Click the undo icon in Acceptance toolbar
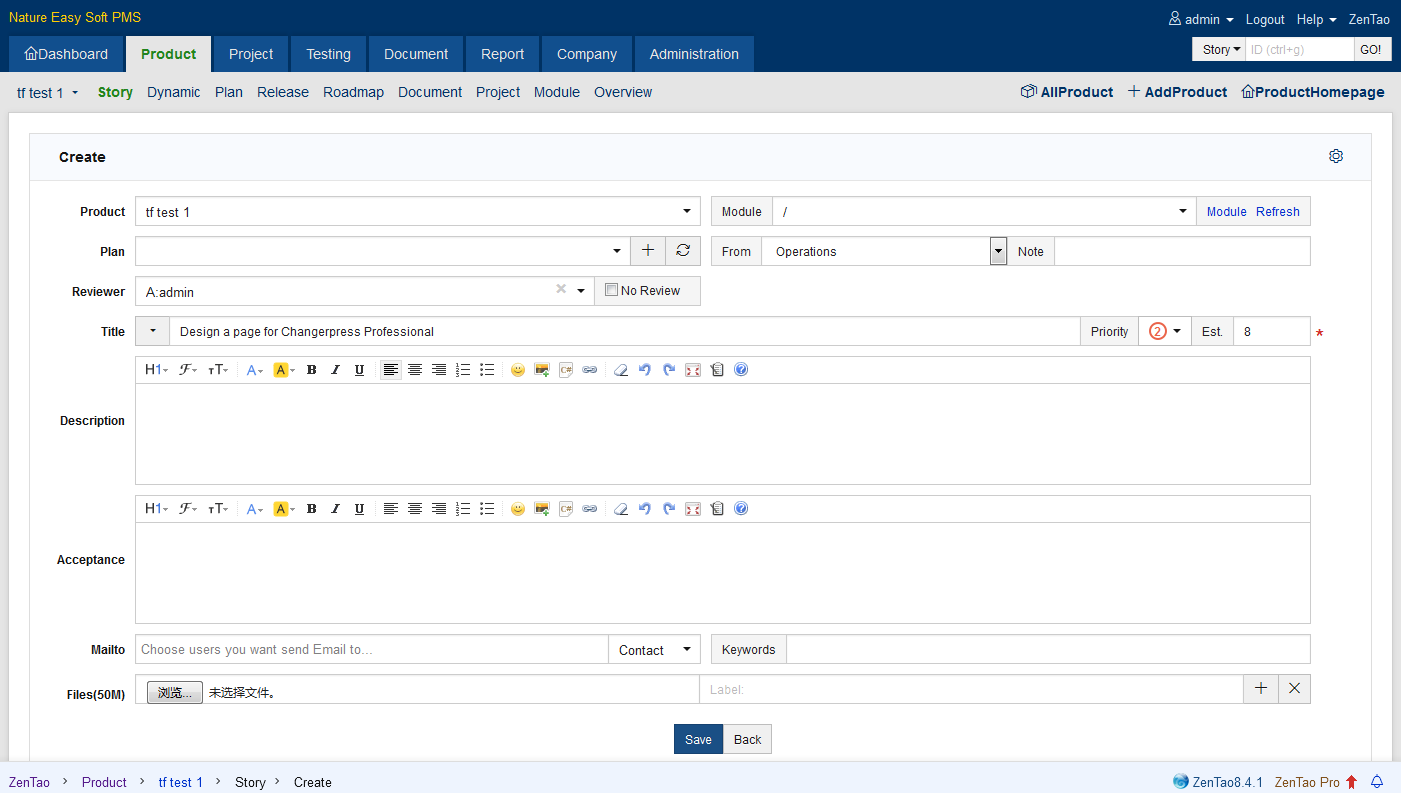Viewport: 1401px width, 793px height. (645, 509)
